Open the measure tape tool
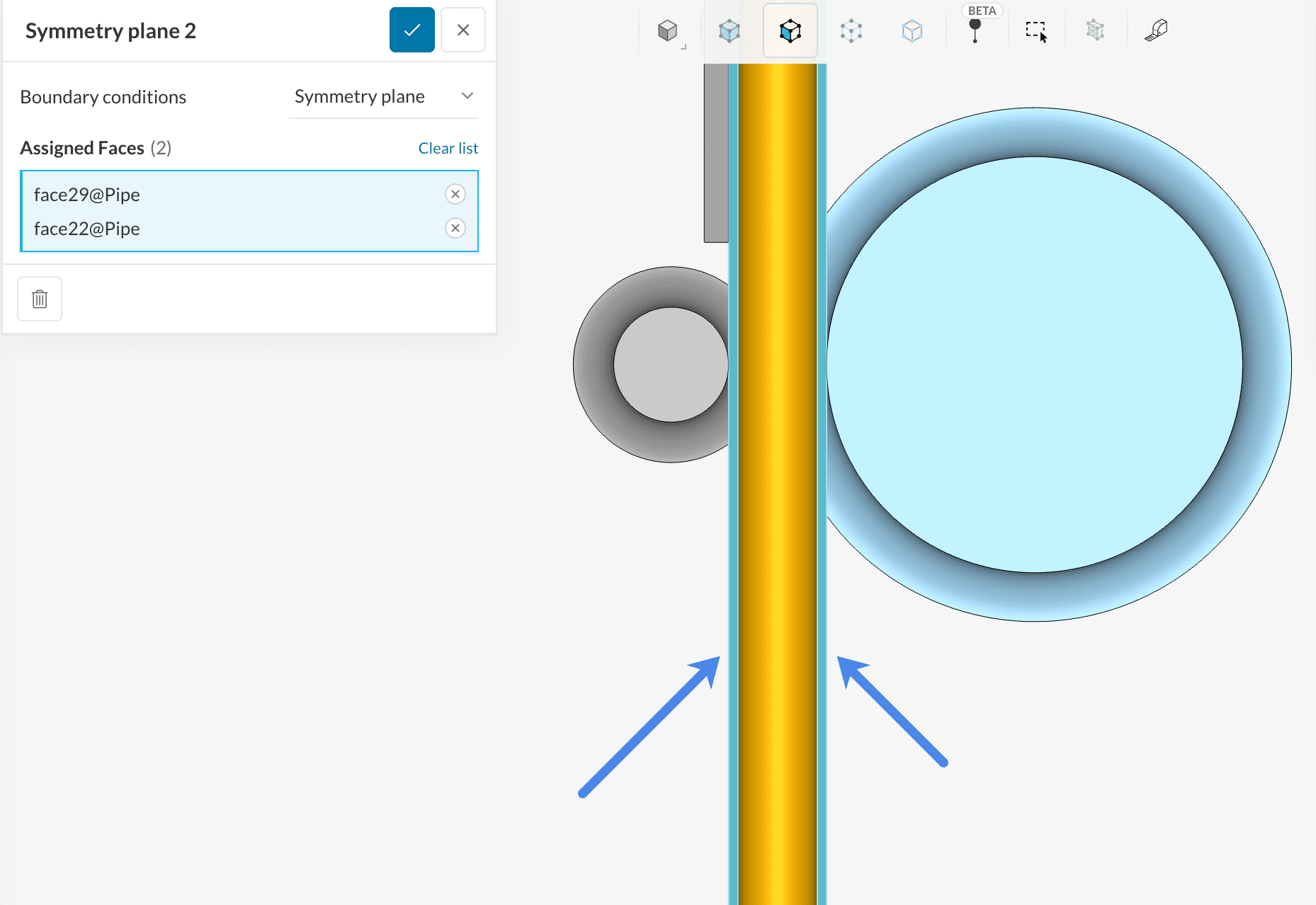 pos(1156,31)
